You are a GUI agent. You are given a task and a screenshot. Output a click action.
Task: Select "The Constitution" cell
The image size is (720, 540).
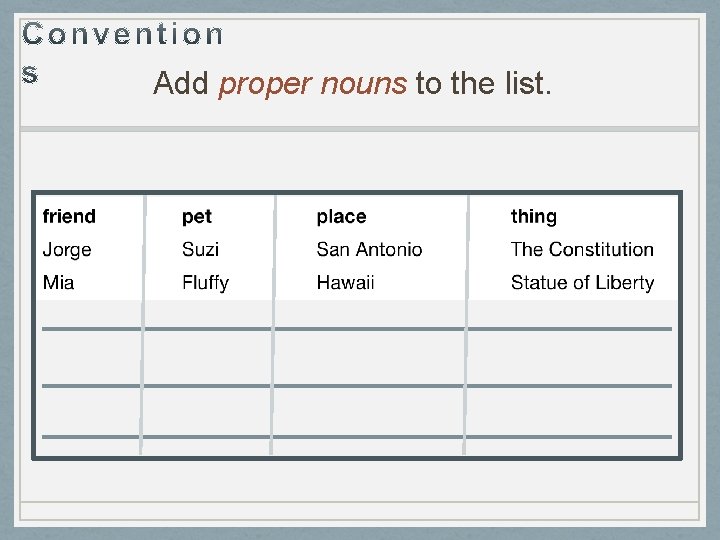click(x=582, y=249)
